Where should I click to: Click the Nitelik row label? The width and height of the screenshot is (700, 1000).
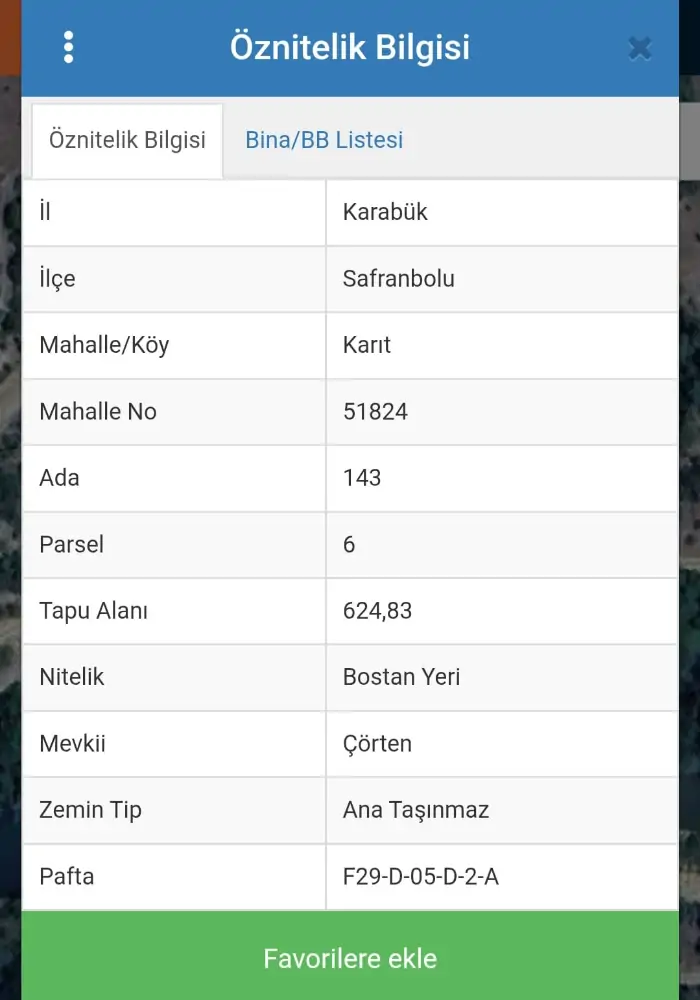coord(72,677)
